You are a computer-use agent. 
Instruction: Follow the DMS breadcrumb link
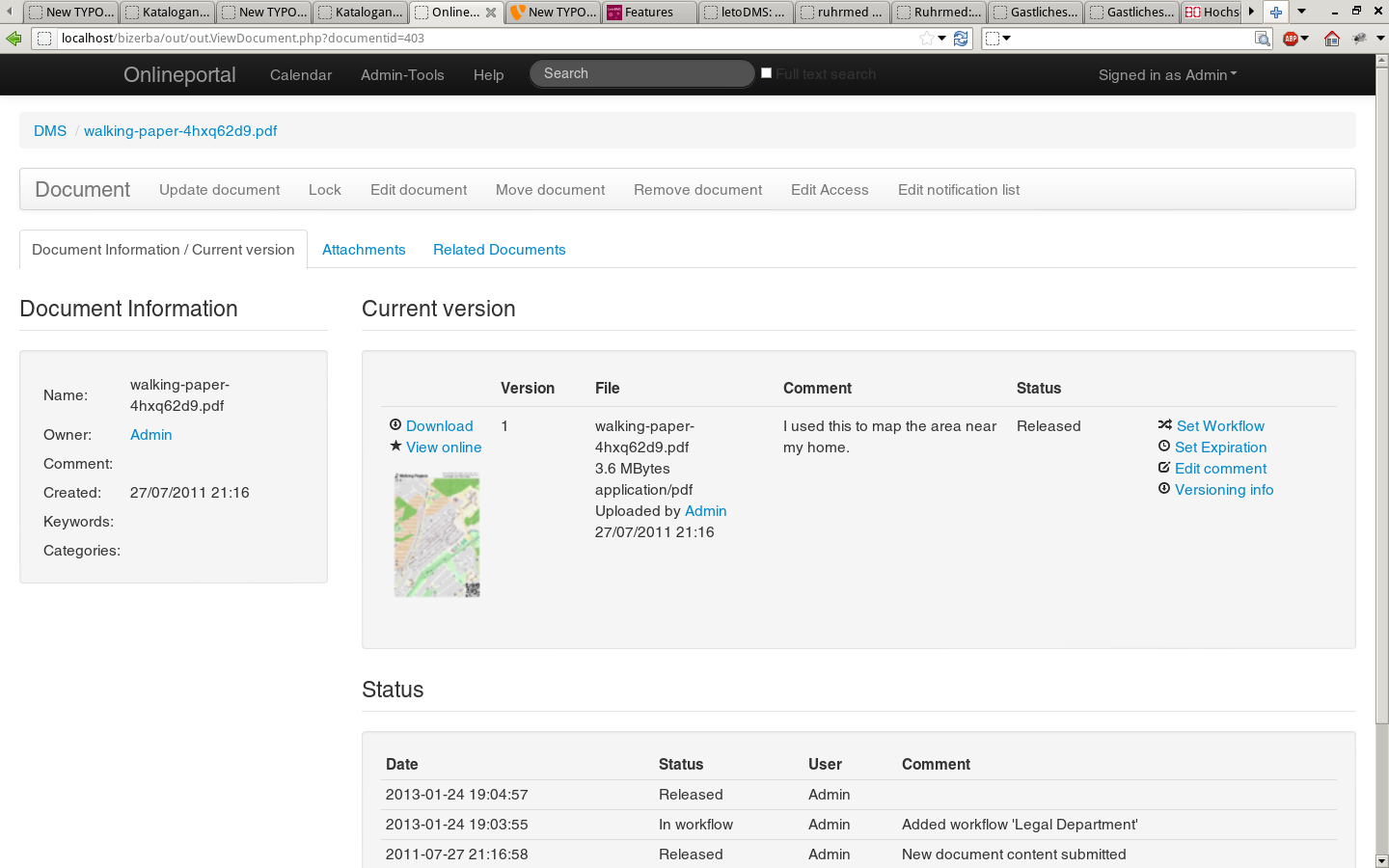click(x=50, y=131)
